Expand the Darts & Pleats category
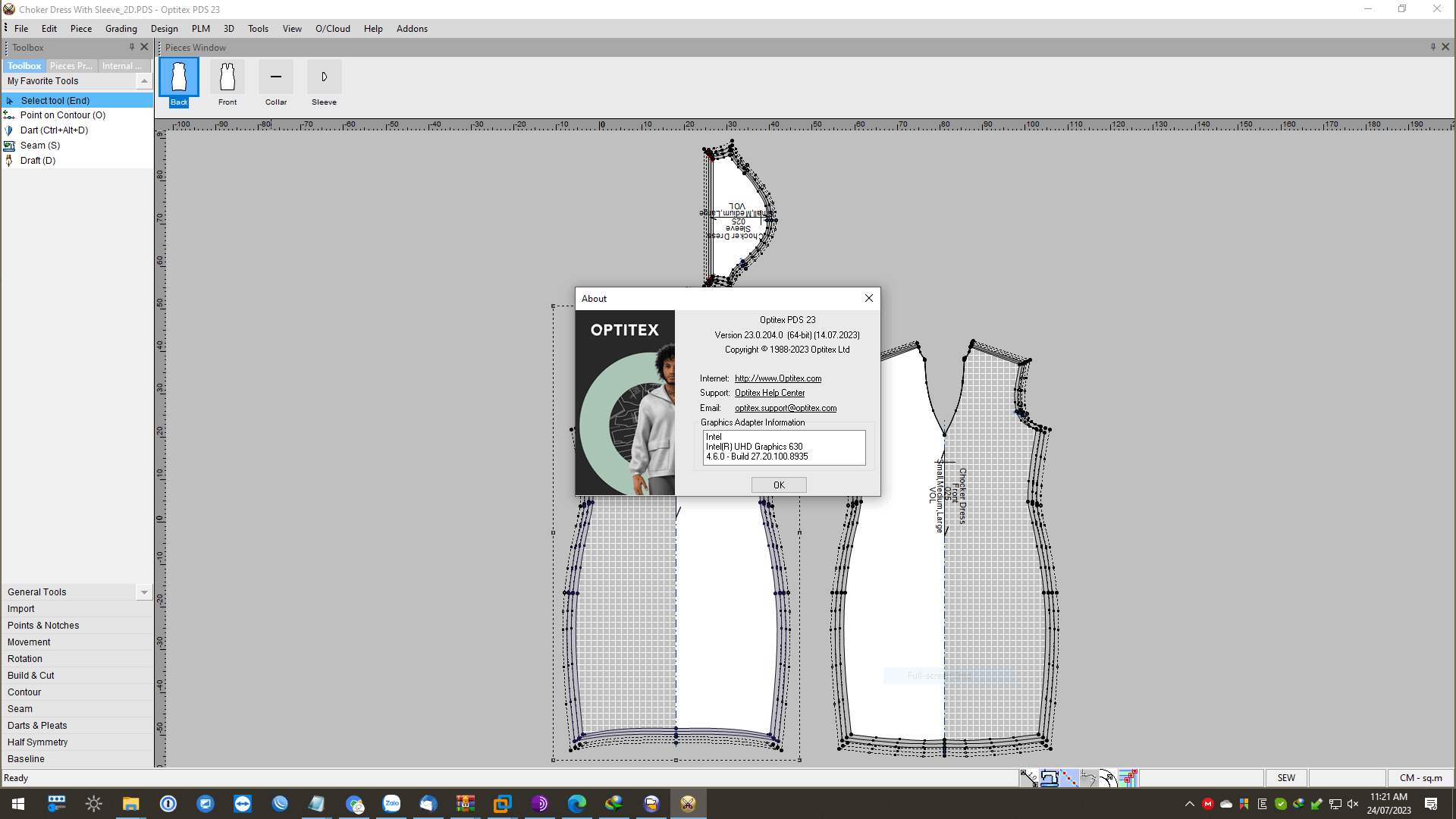The height and width of the screenshot is (819, 1456). coord(37,726)
